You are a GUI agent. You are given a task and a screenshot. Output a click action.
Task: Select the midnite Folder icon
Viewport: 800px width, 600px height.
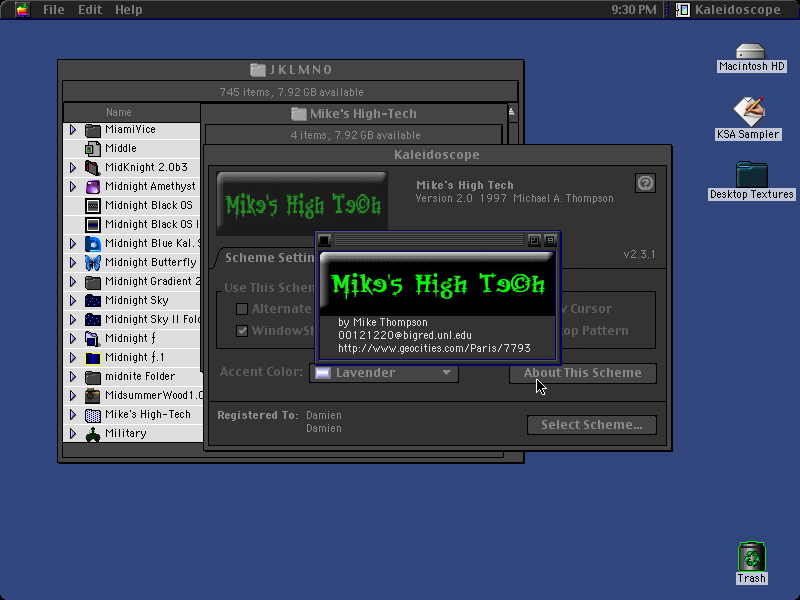click(x=92, y=377)
